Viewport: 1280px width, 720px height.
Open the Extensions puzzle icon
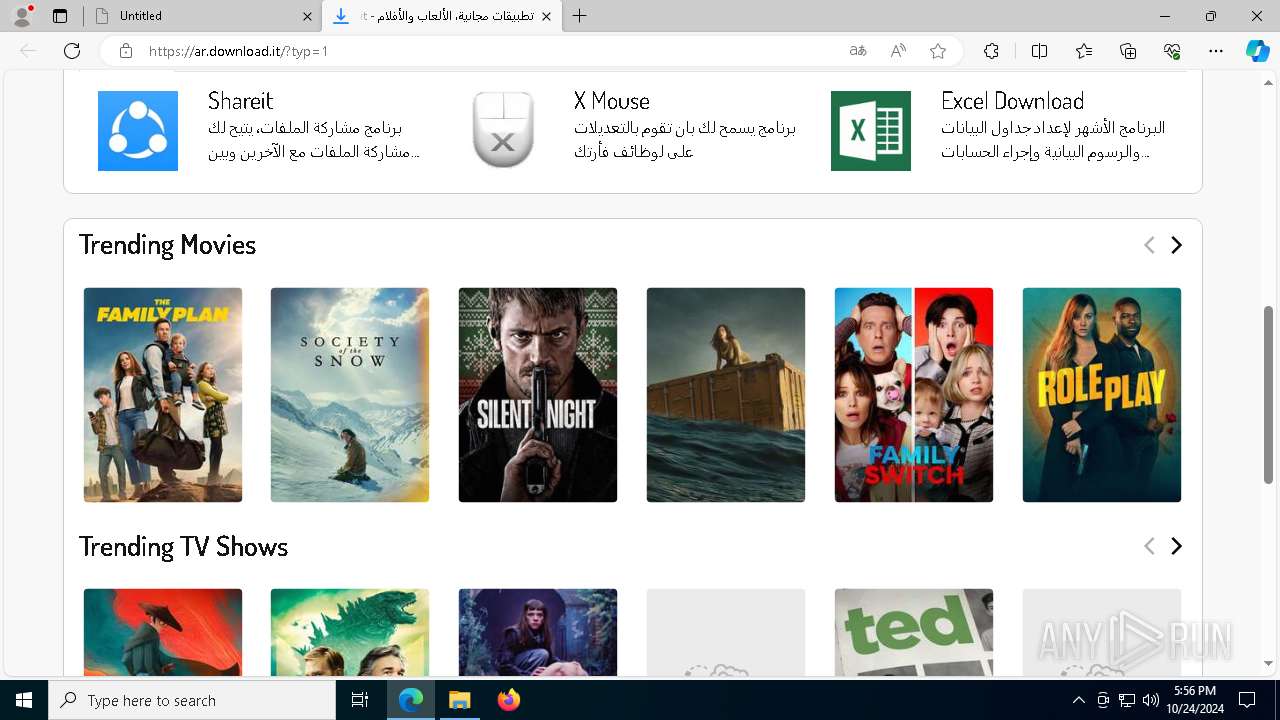[991, 51]
